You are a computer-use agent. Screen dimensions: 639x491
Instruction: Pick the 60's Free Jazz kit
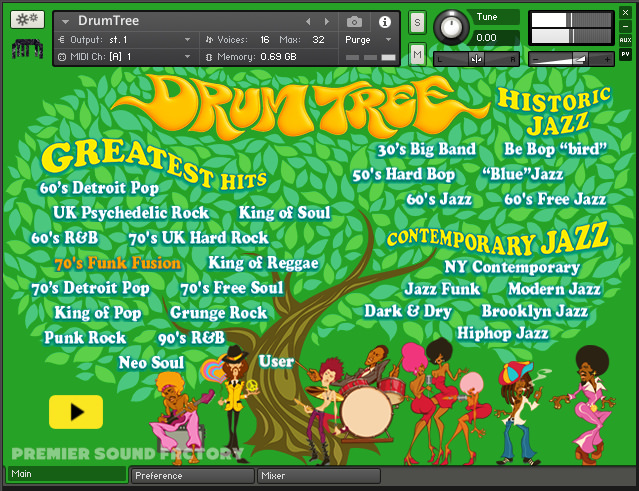(x=555, y=199)
